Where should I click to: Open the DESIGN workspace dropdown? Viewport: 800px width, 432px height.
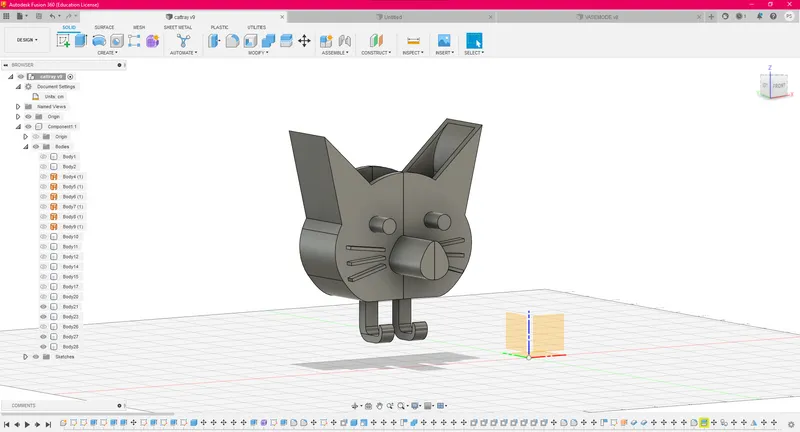(27, 40)
